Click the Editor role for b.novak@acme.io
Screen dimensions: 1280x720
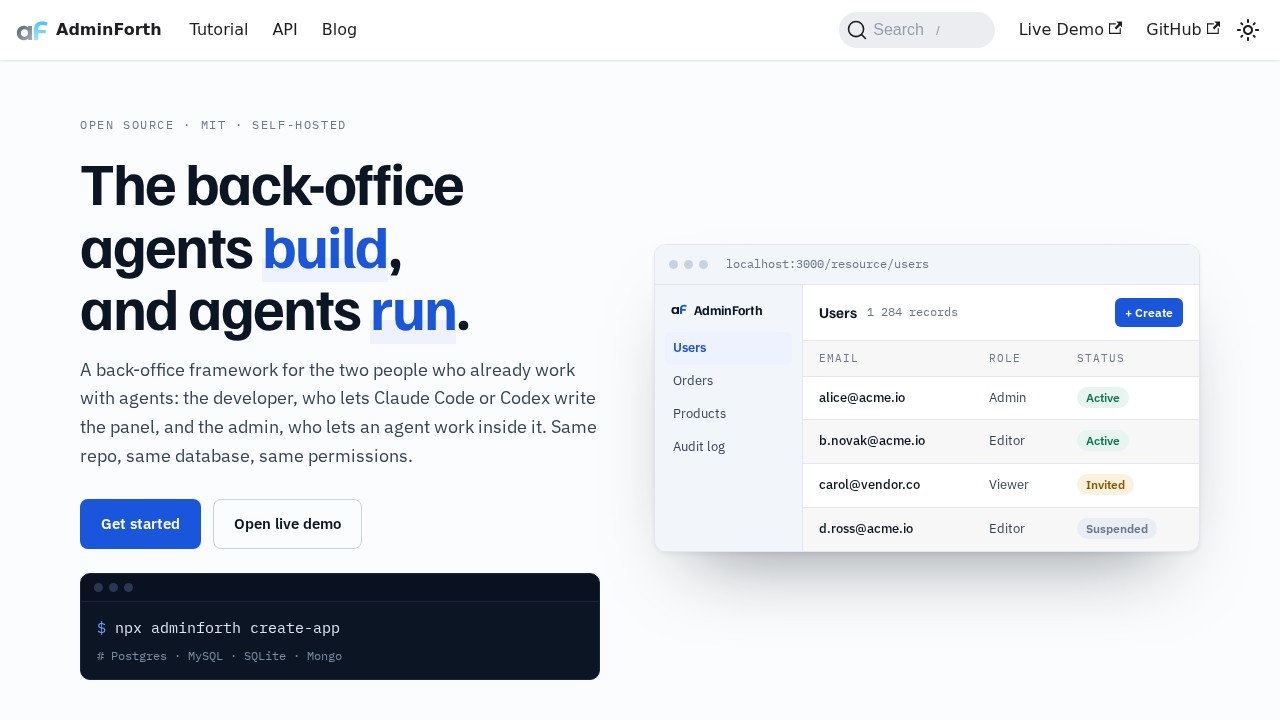click(x=1007, y=441)
